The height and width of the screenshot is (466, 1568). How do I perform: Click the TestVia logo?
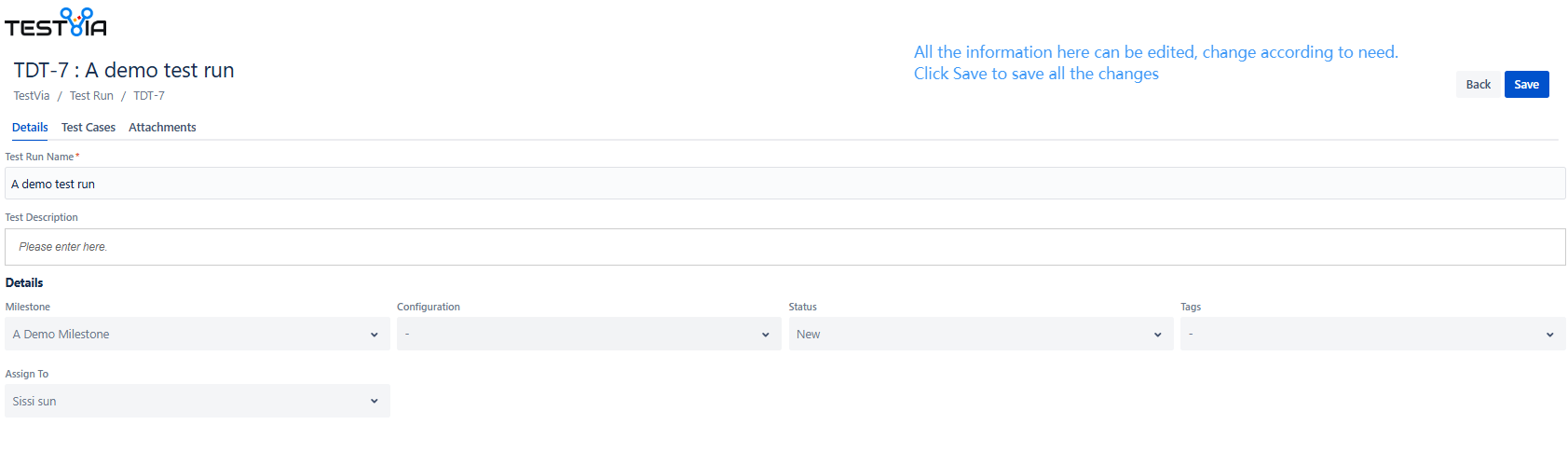click(x=56, y=22)
